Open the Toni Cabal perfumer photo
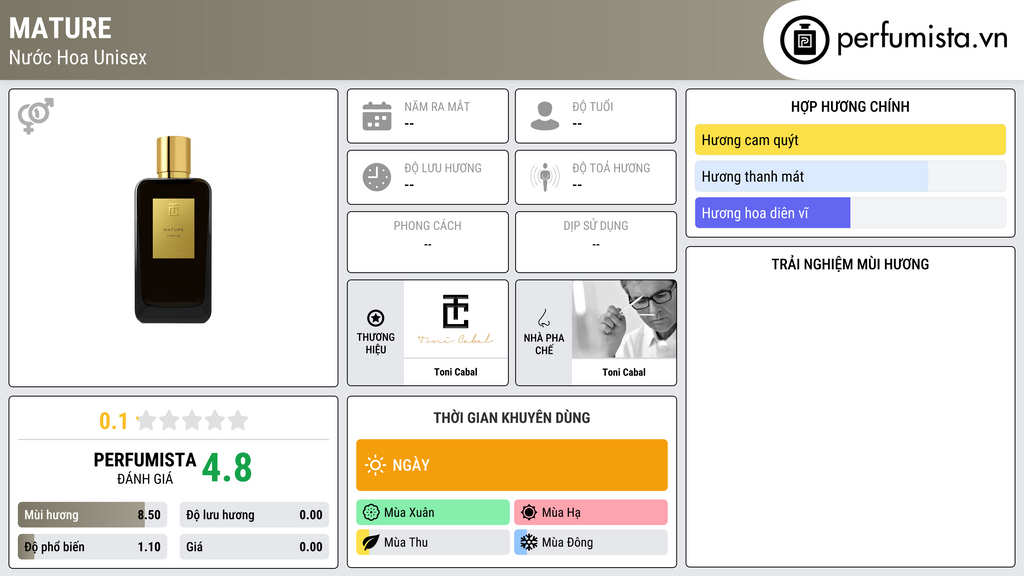 click(x=624, y=319)
